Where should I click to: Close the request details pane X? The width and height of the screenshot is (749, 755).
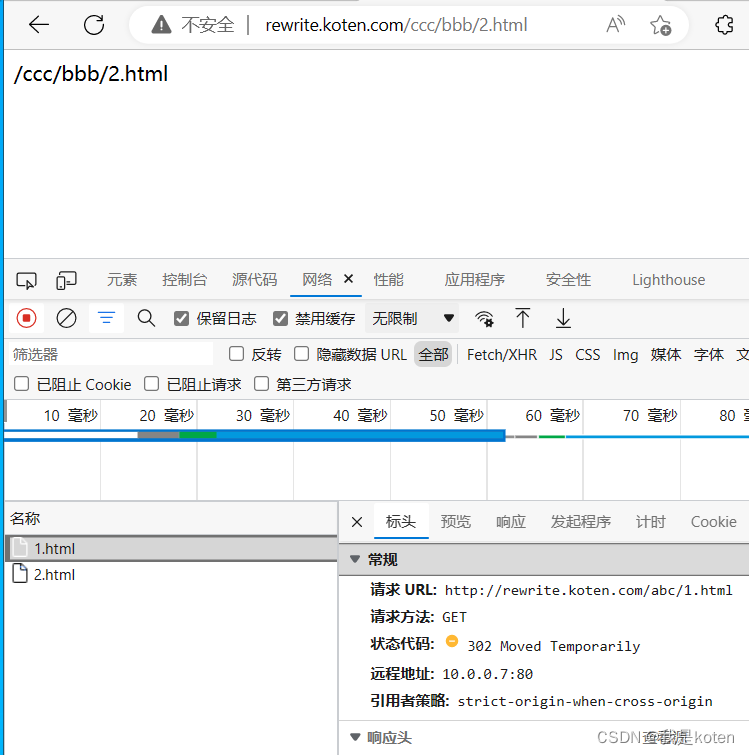pyautogui.click(x=357, y=522)
